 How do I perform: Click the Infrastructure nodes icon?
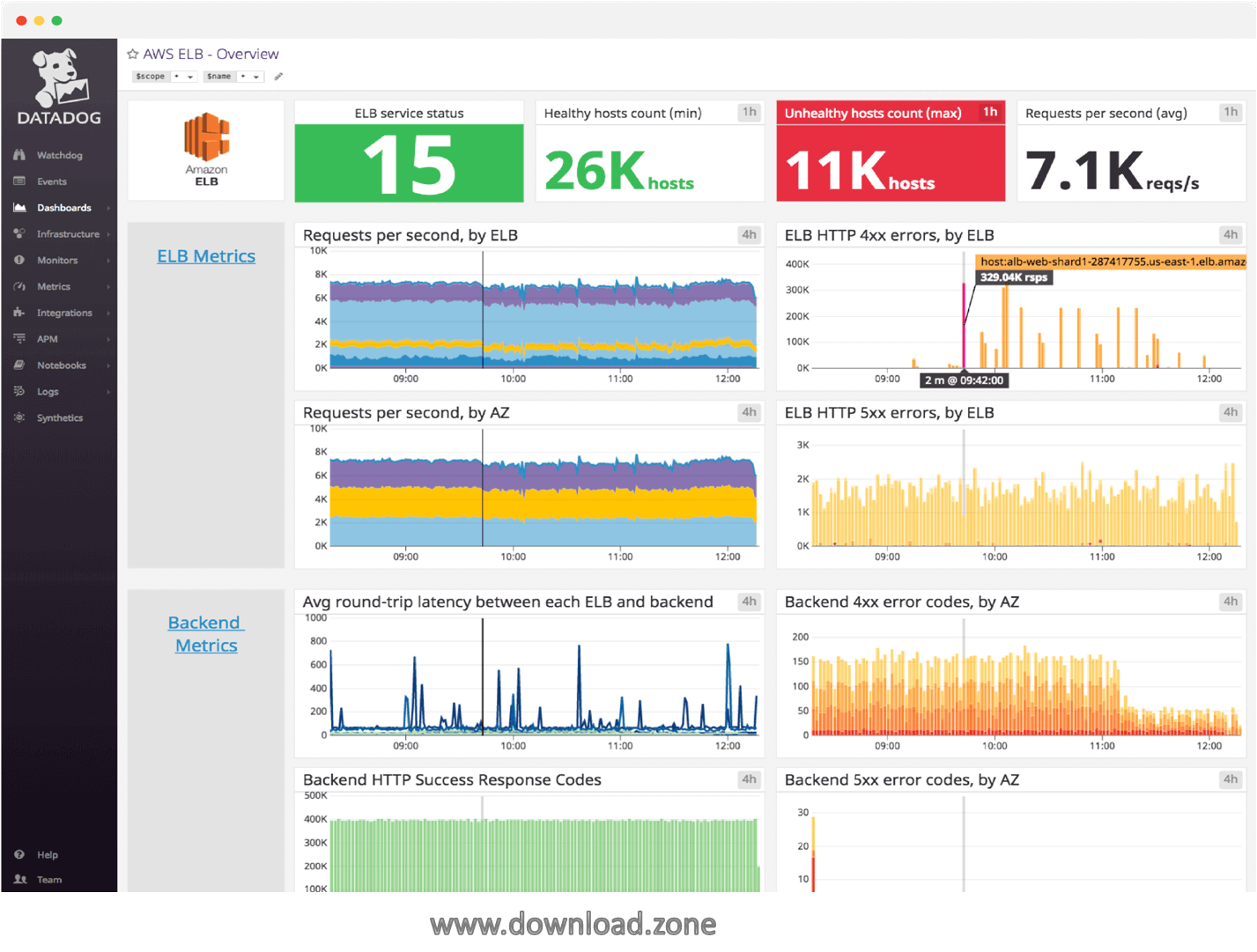[x=19, y=233]
